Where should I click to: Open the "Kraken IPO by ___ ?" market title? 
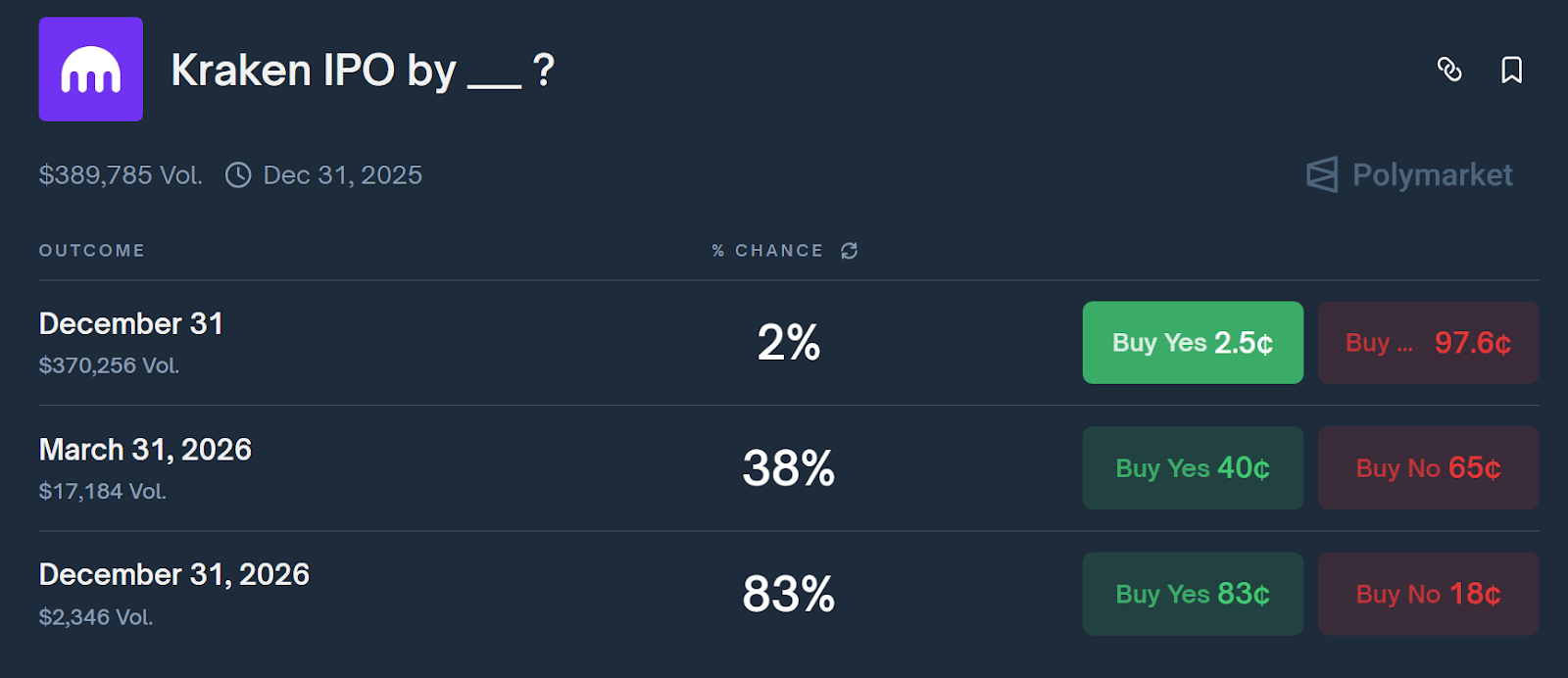coord(363,71)
